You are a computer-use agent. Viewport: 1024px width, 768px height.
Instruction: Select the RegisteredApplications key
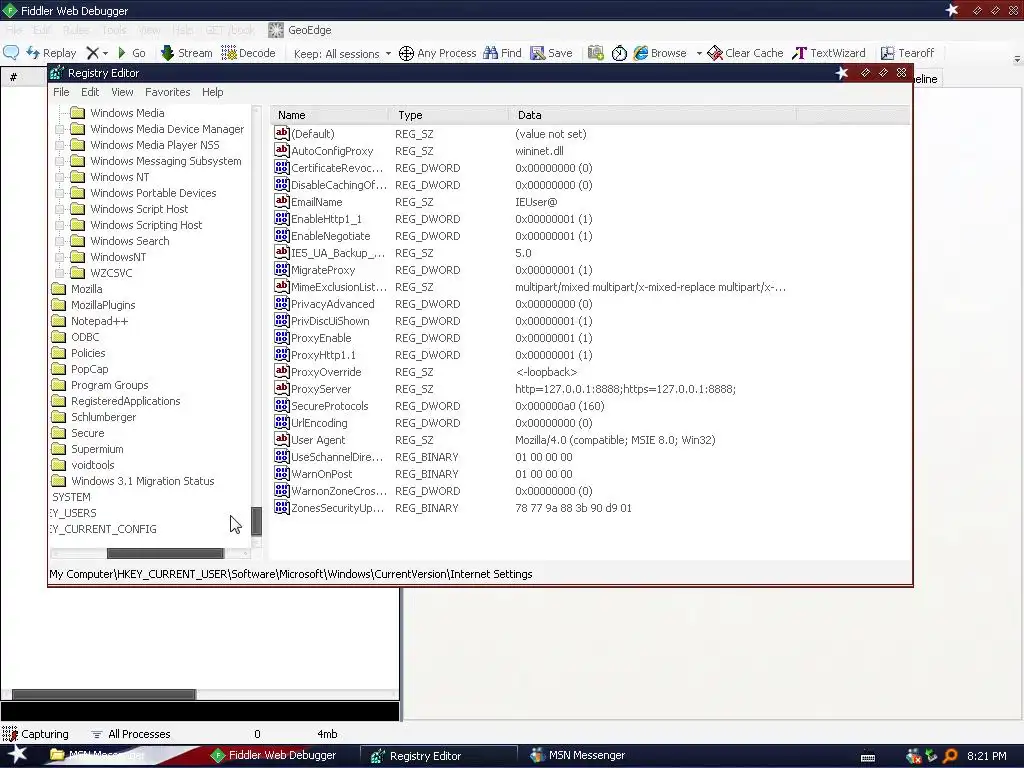(x=125, y=401)
